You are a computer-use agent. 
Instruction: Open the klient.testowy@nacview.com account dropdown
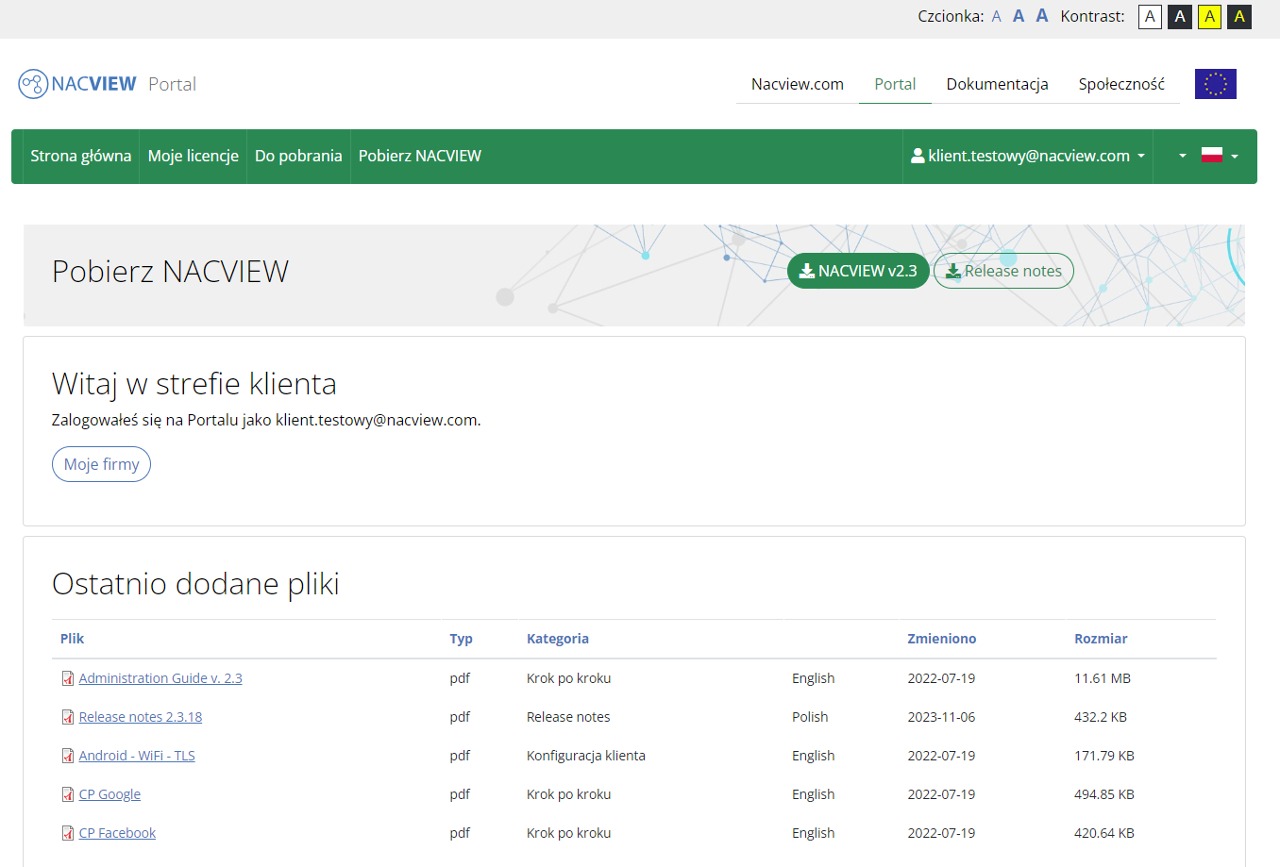point(1028,156)
